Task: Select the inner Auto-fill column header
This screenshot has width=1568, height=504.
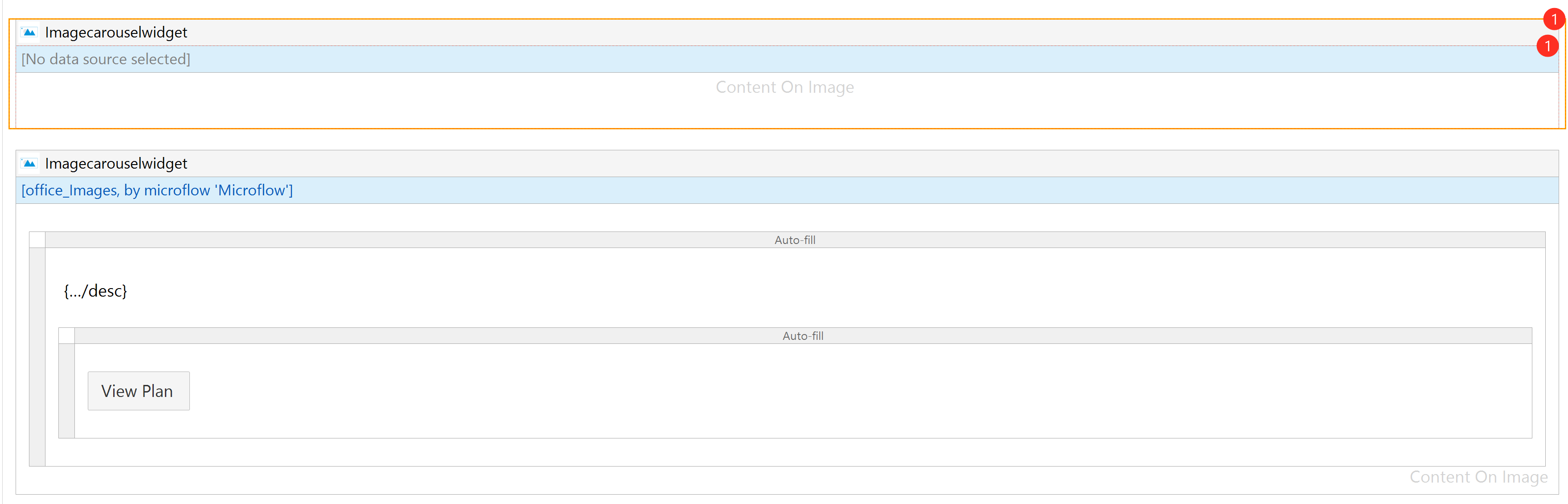Action: pyautogui.click(x=802, y=336)
